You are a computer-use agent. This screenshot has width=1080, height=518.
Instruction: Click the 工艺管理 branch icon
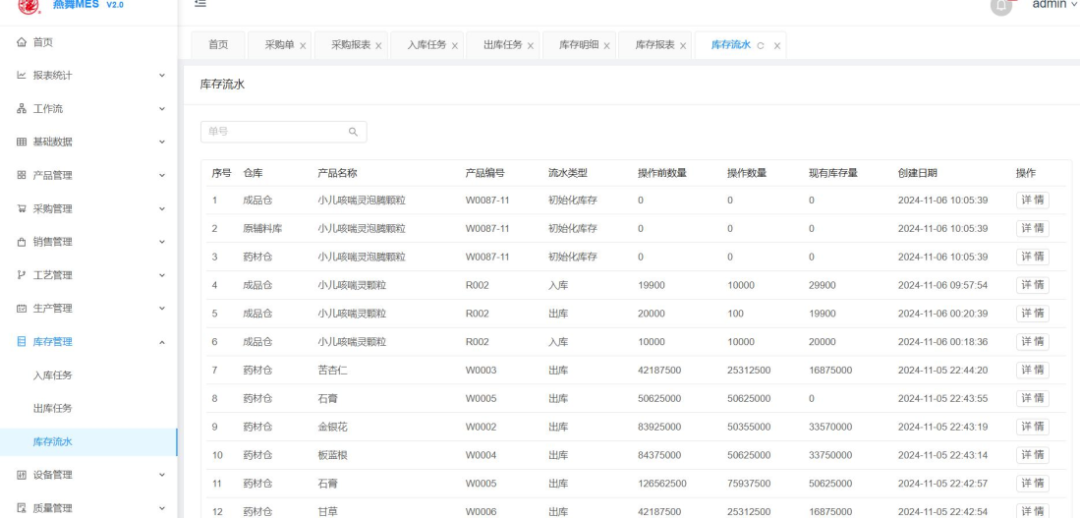(x=21, y=275)
